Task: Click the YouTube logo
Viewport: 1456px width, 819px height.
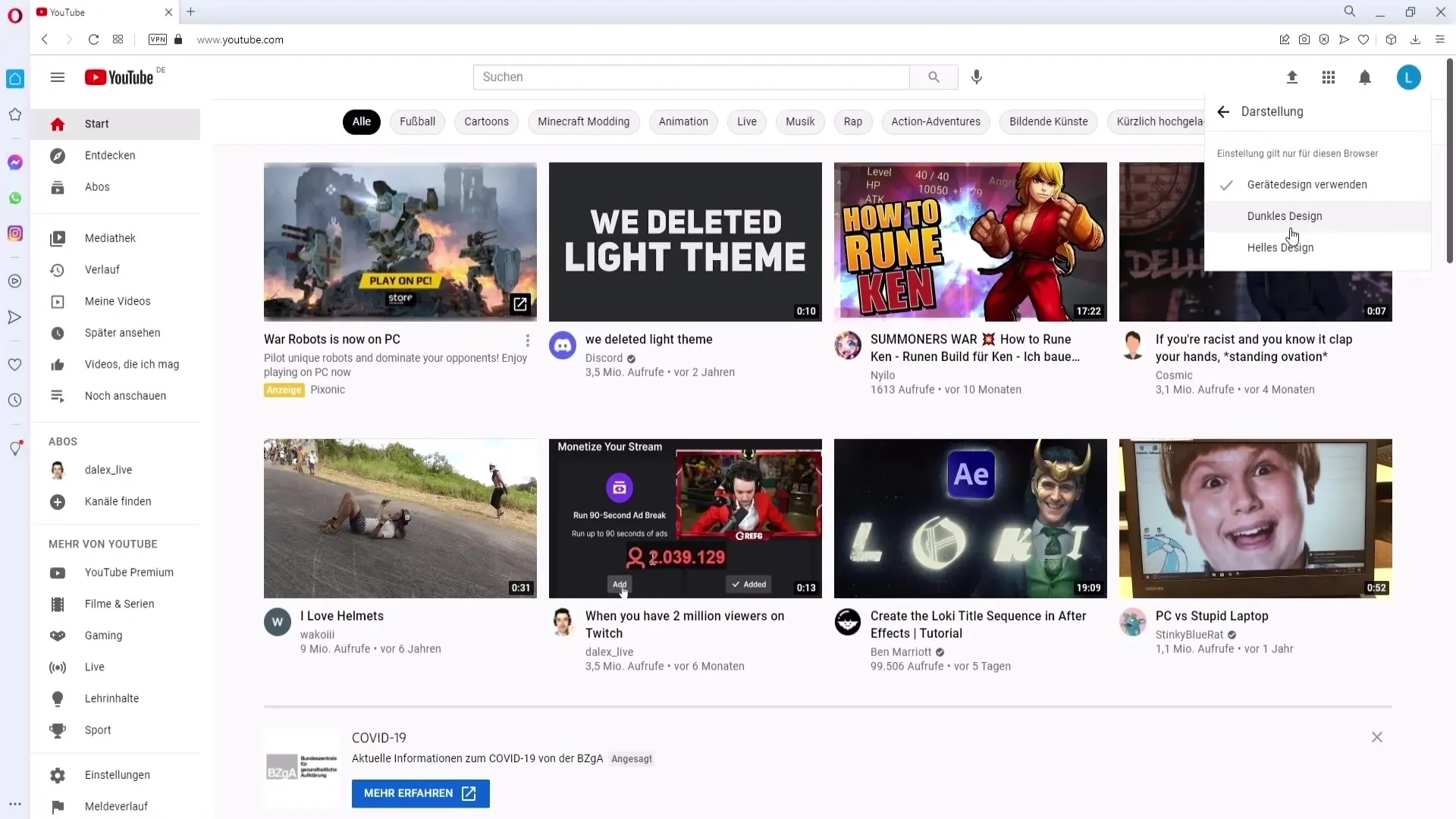Action: click(120, 77)
